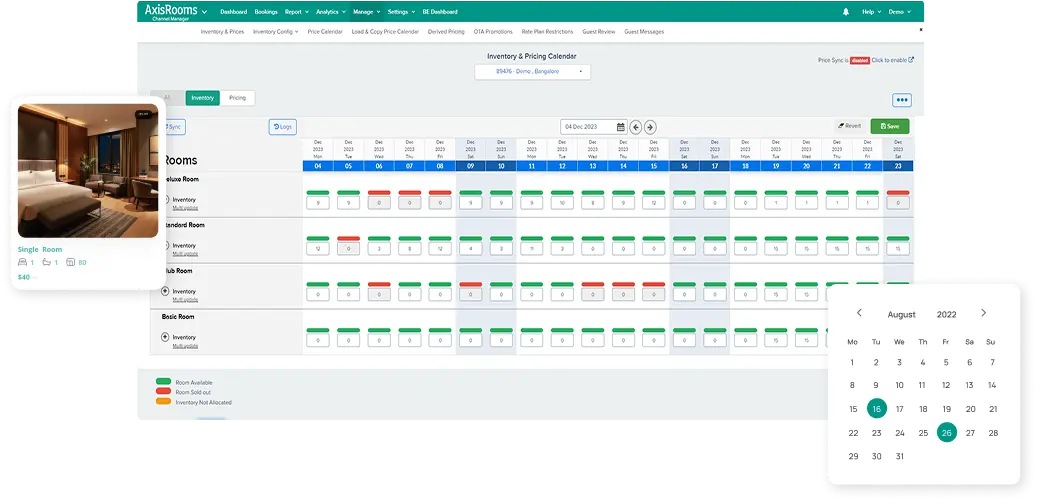Image resolution: width=1038 pixels, height=502 pixels.
Task: Click Multi update under Basic Room
Action: click(x=185, y=346)
